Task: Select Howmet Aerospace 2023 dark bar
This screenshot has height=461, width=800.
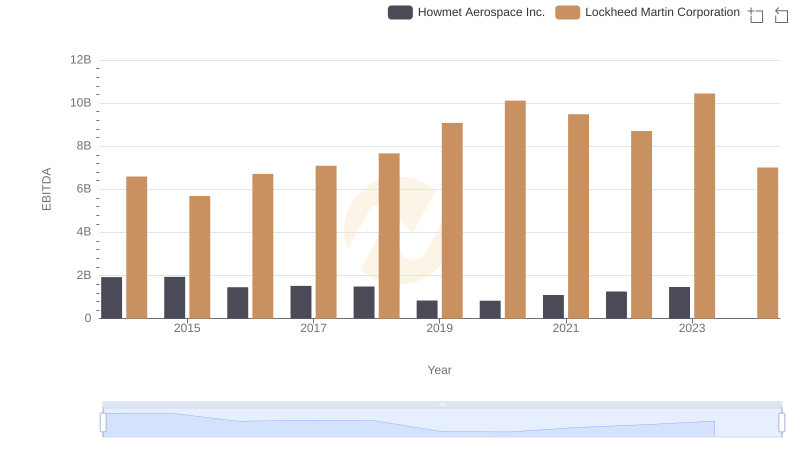Action: click(x=679, y=303)
